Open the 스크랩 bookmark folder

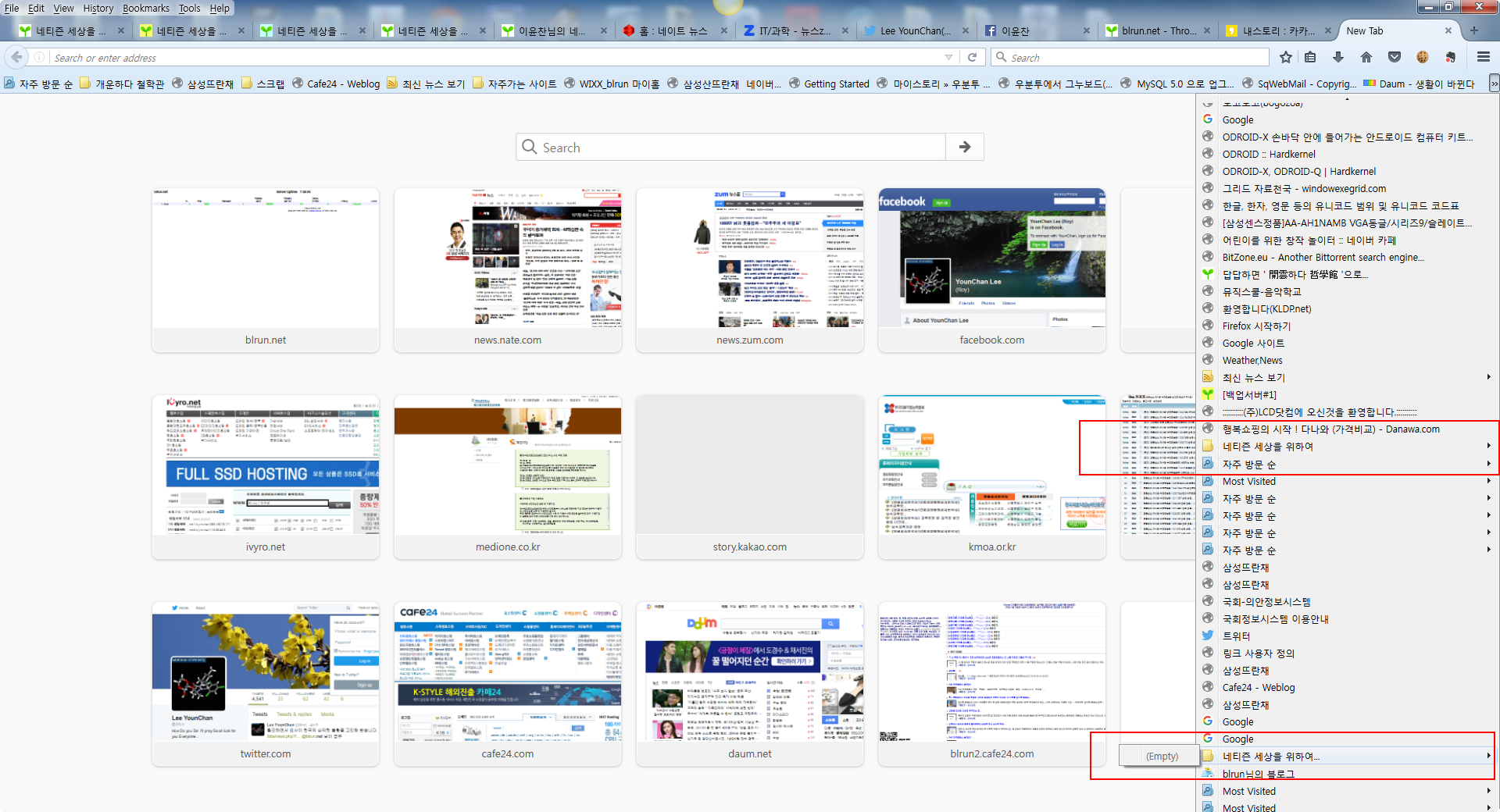point(263,84)
